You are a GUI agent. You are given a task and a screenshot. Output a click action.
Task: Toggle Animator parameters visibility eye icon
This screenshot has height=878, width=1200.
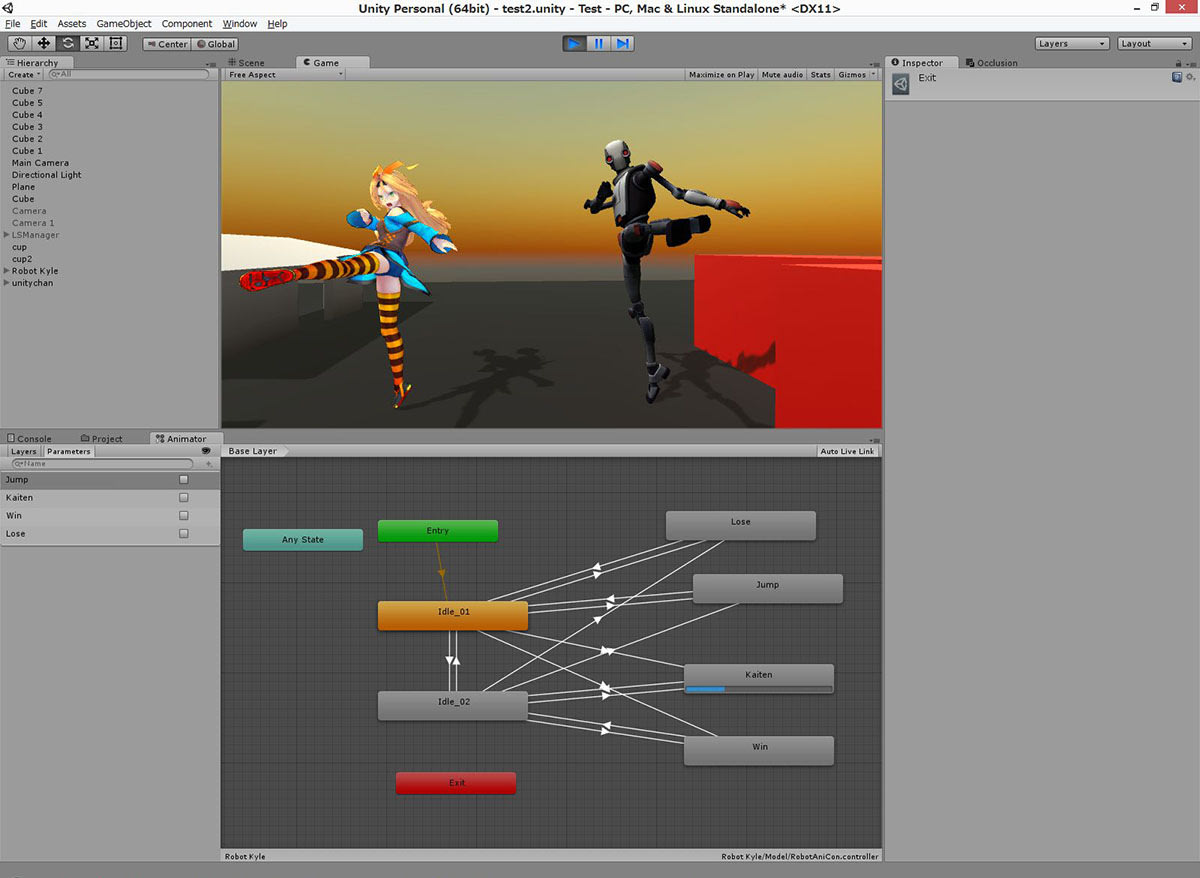(206, 451)
